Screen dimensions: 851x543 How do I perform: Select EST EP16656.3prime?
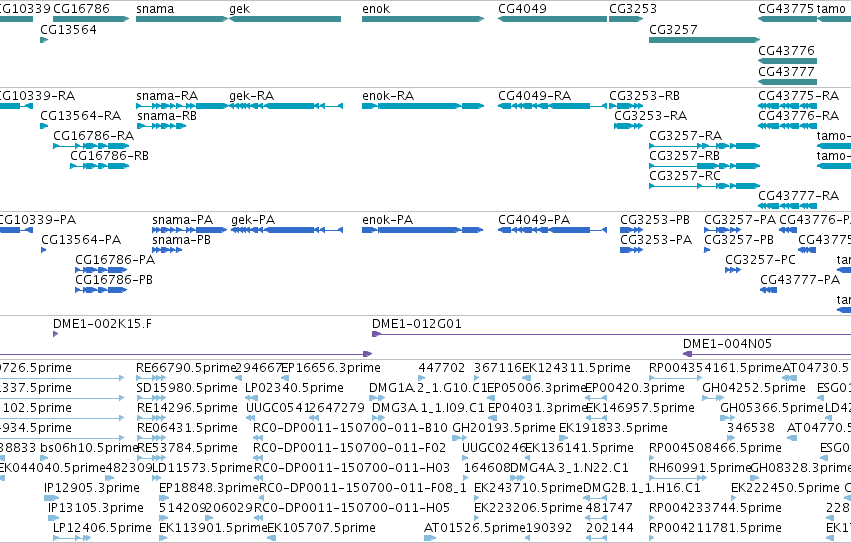tap(284, 378)
